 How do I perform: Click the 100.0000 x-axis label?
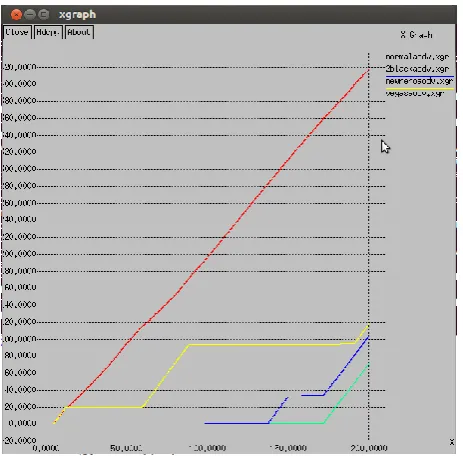[x=207, y=448]
